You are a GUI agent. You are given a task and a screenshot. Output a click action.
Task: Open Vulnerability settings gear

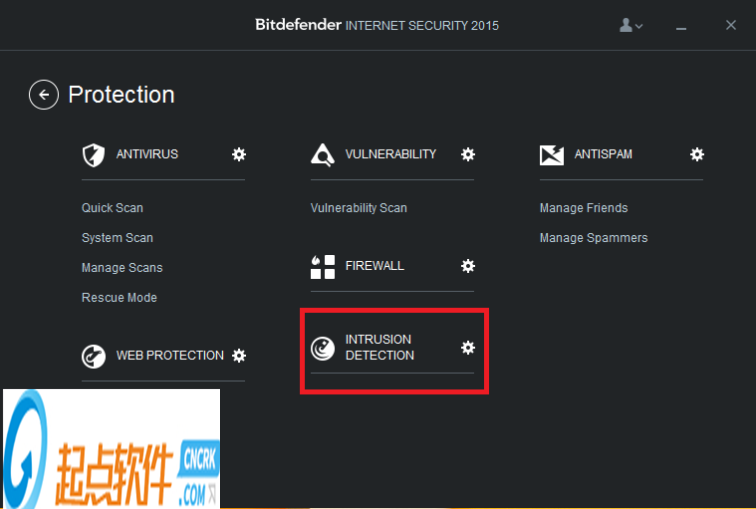coord(468,154)
